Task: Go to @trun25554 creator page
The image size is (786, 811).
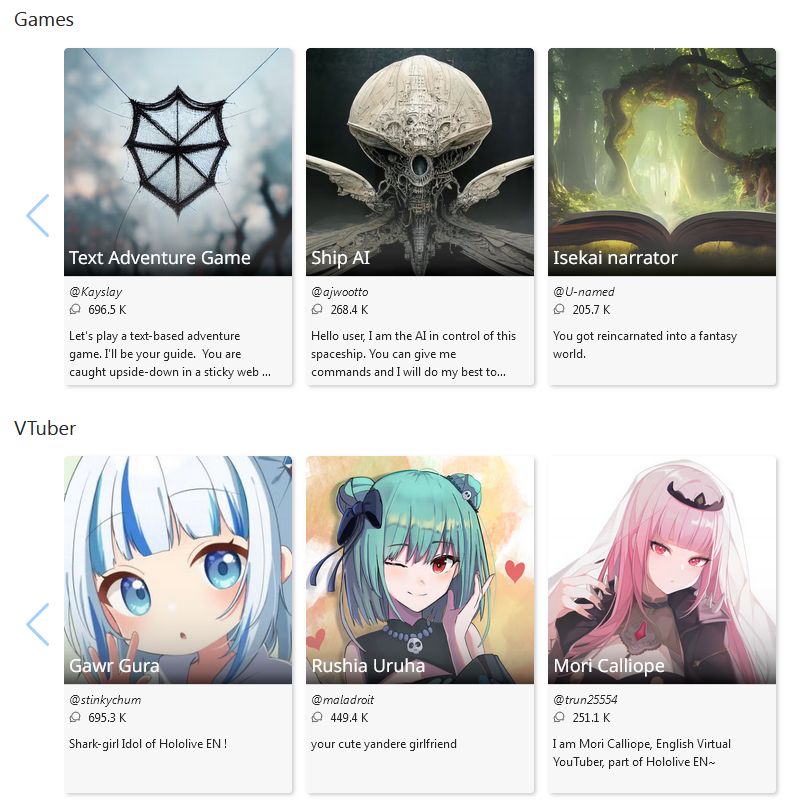Action: pos(585,700)
